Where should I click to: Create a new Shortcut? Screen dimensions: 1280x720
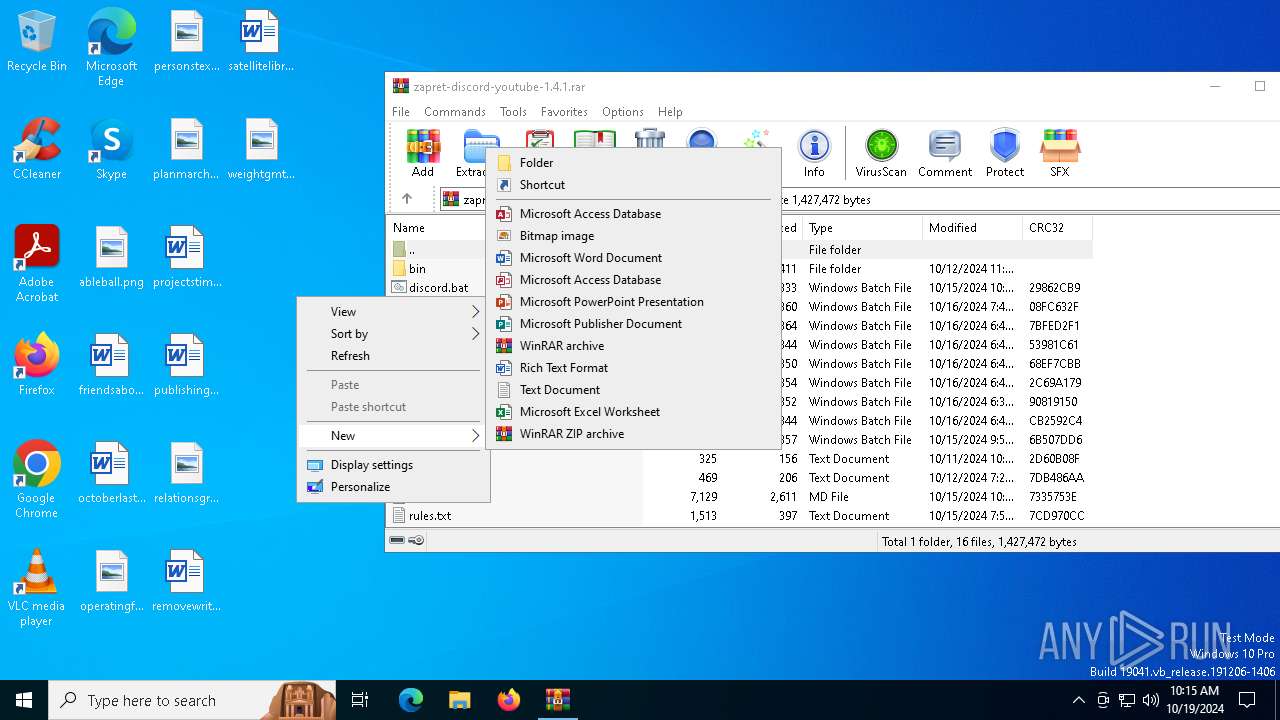pos(634,185)
